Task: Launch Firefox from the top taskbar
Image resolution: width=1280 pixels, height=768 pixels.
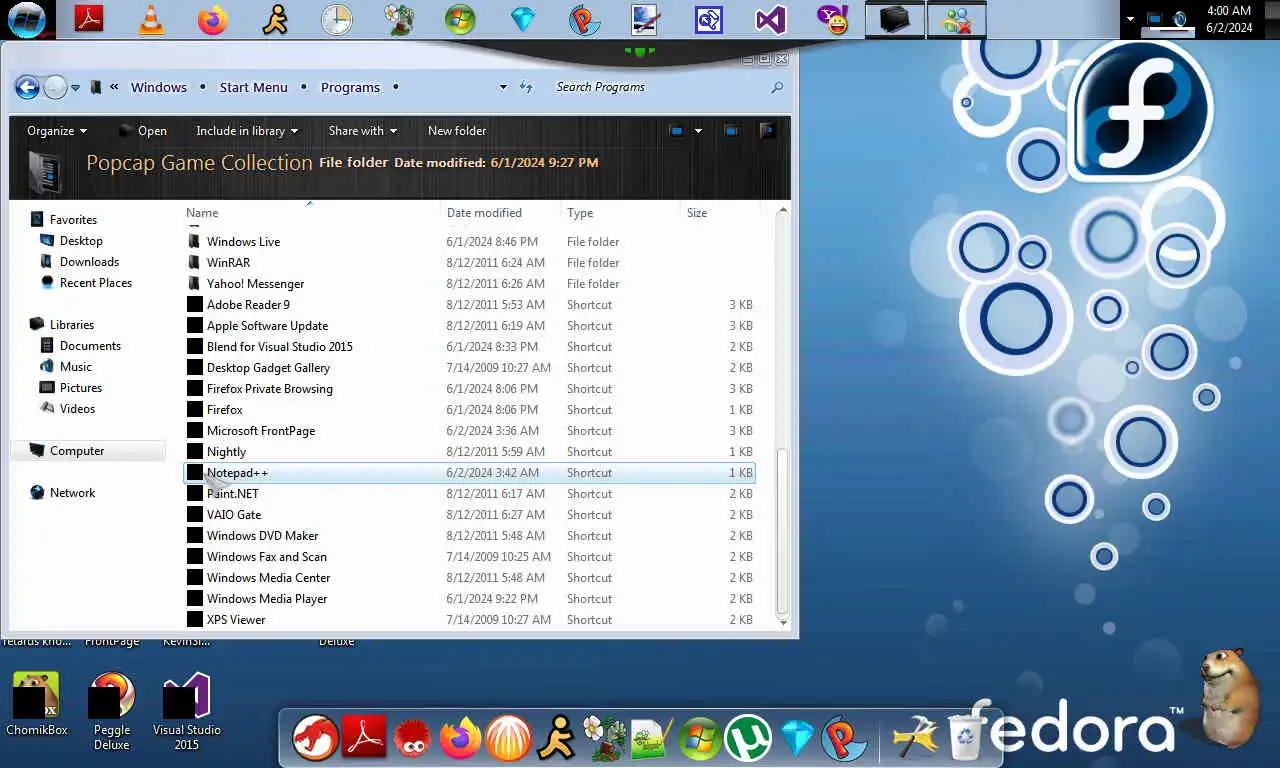Action: pos(213,19)
